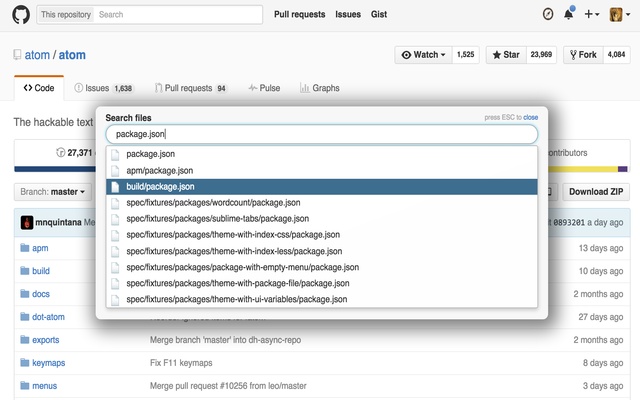
Task: Open the GitHub logo home icon
Action: tap(21, 15)
